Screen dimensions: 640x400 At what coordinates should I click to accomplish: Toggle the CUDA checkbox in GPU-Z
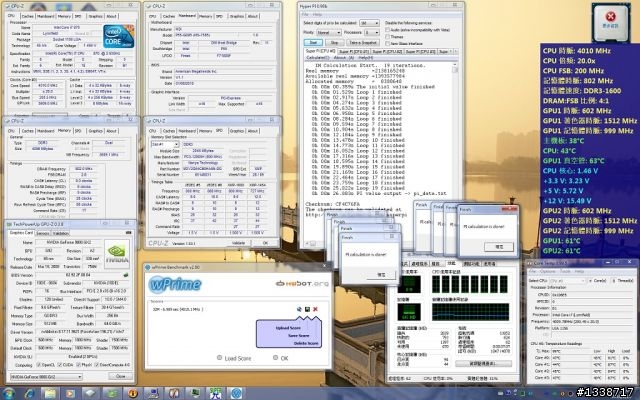[60, 364]
